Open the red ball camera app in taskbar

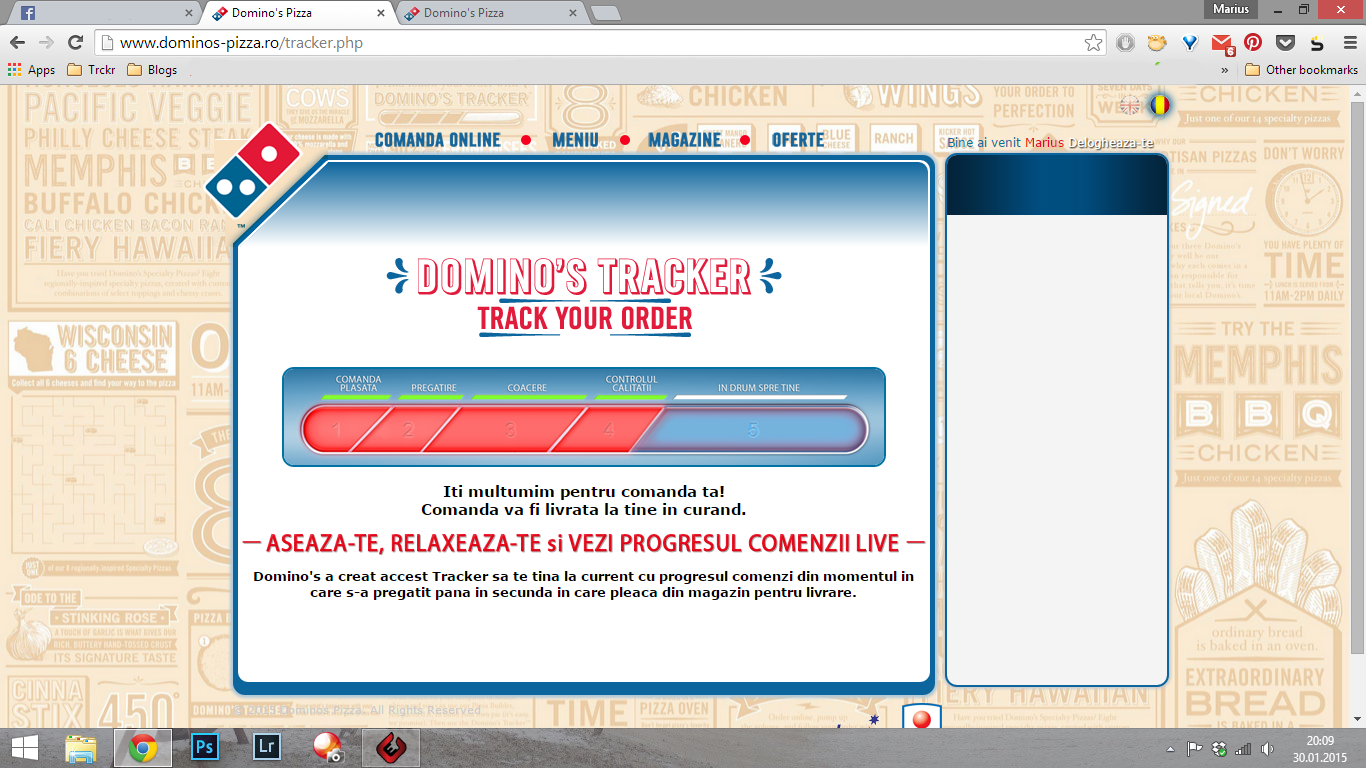pos(328,748)
